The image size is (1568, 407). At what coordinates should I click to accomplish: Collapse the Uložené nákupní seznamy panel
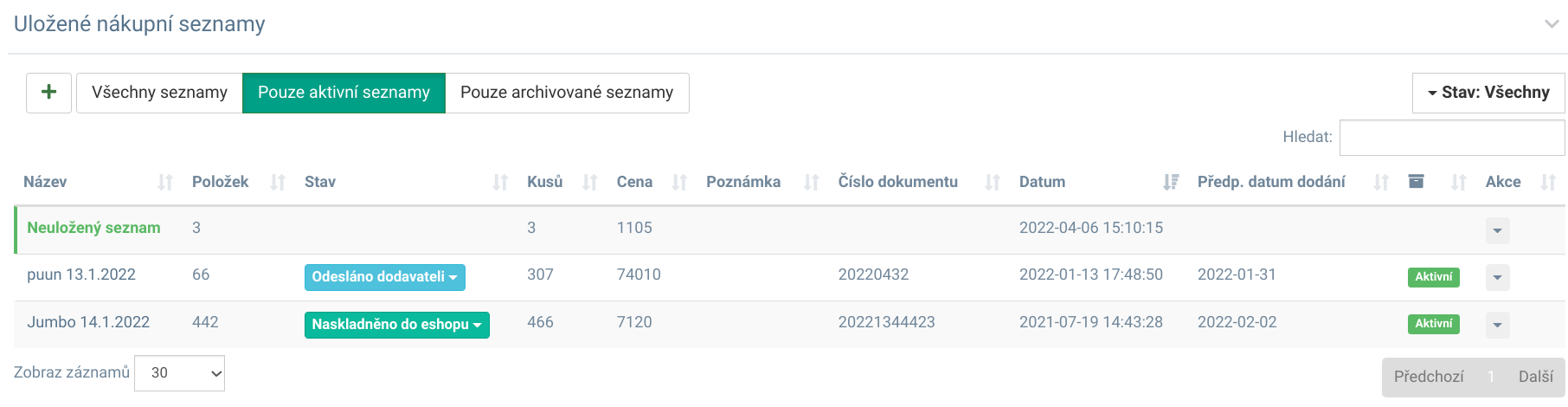coord(1552,24)
